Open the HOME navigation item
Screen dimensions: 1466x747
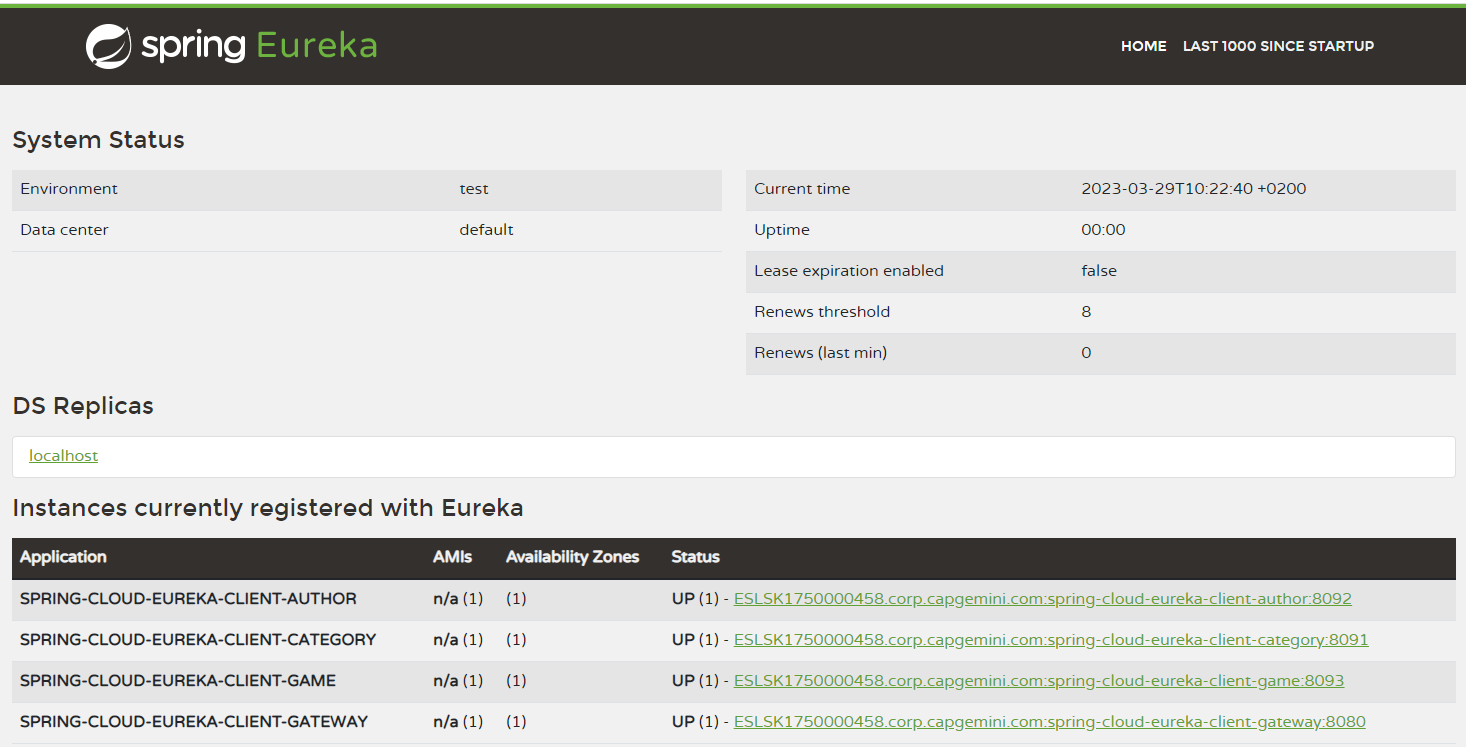coord(1143,46)
